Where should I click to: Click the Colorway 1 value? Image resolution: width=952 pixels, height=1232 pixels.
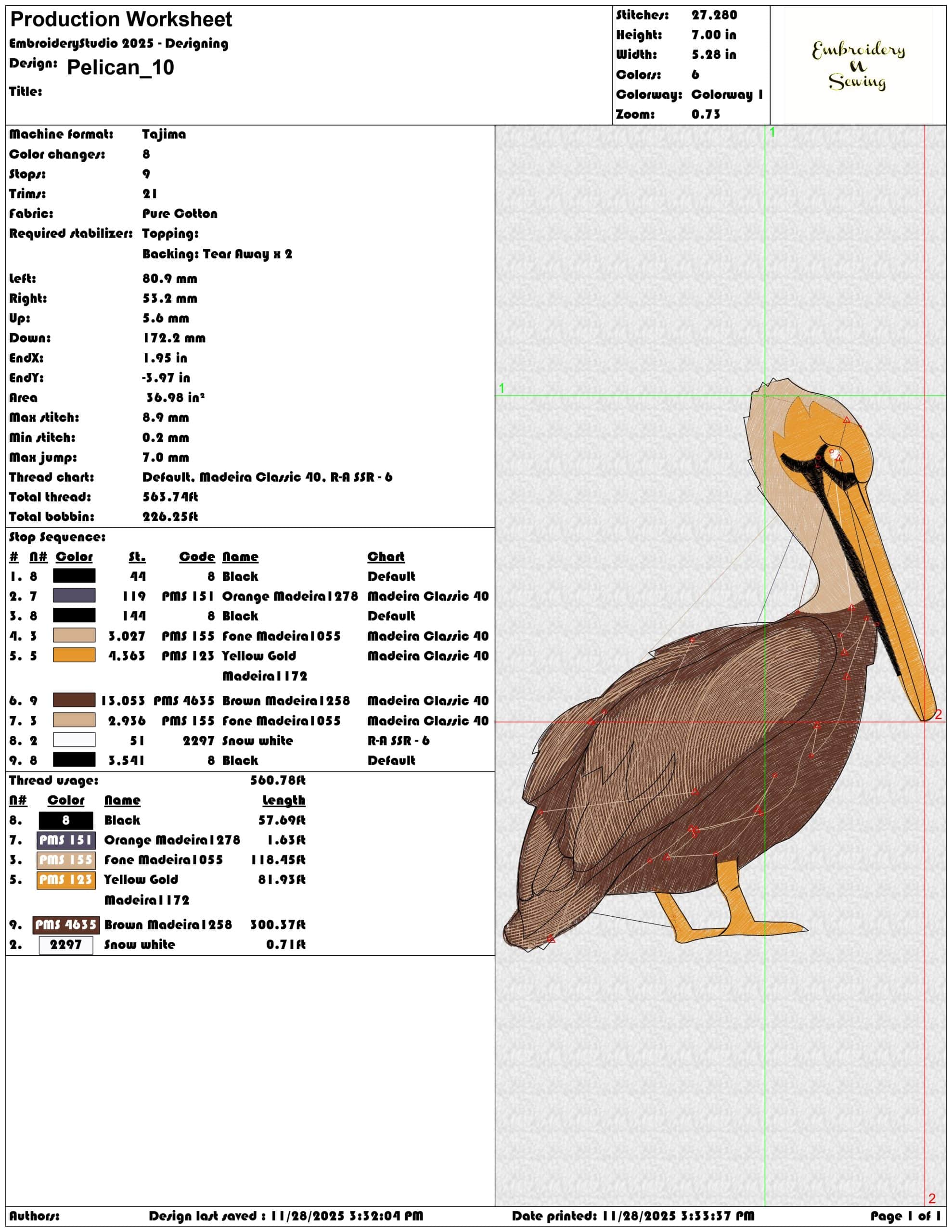(x=727, y=95)
